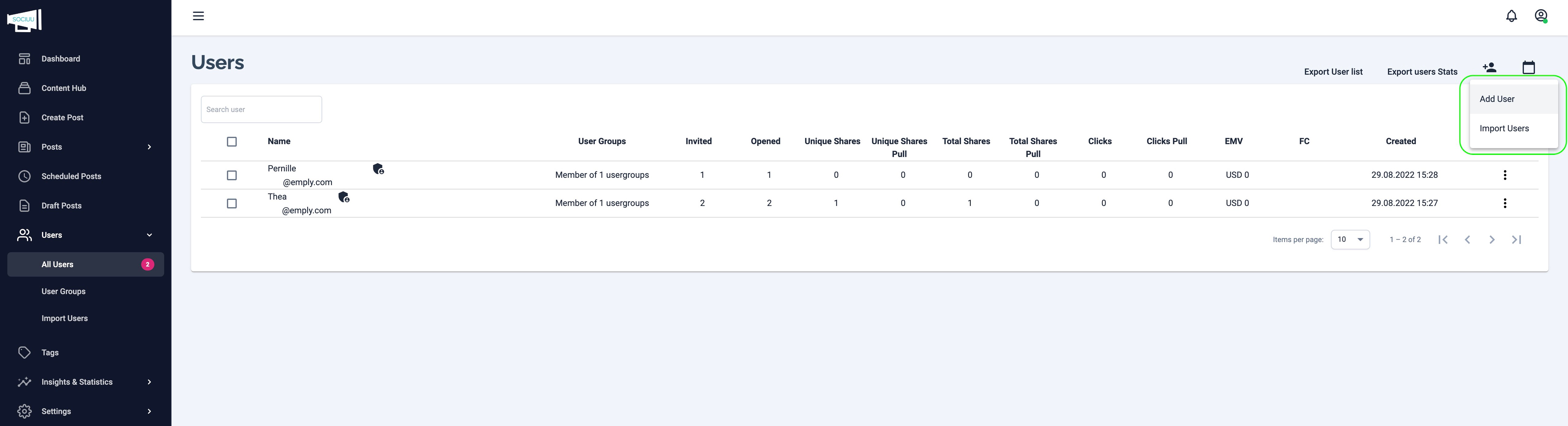
Task: Open actions menu for Pernille's row
Action: click(1505, 175)
